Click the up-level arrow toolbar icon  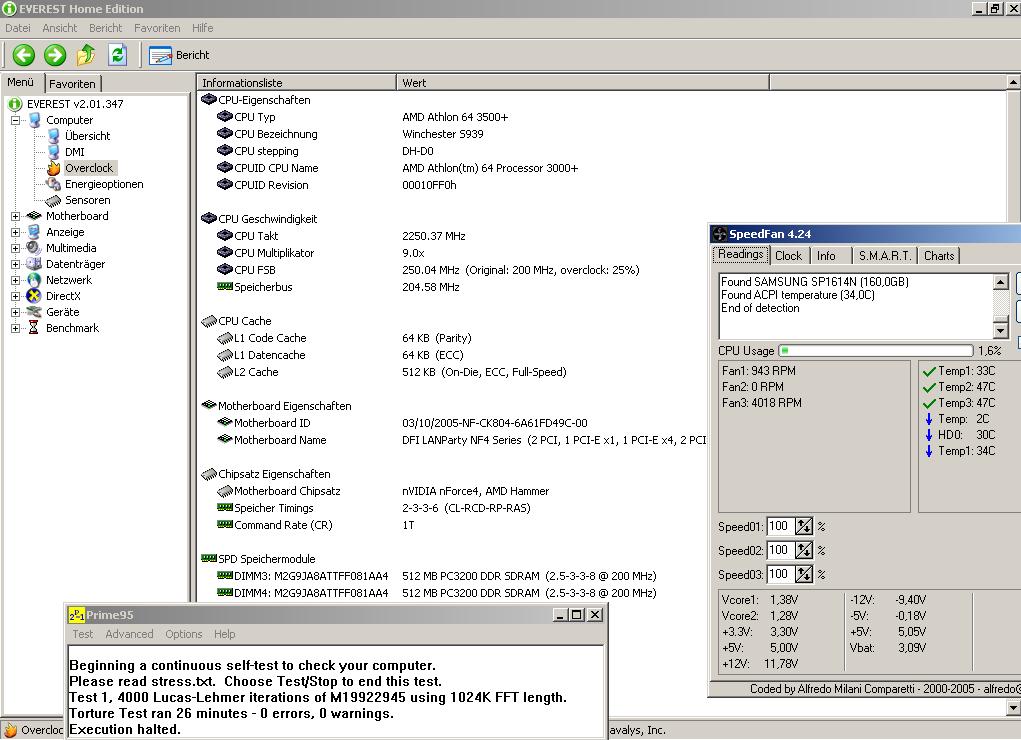coord(86,55)
